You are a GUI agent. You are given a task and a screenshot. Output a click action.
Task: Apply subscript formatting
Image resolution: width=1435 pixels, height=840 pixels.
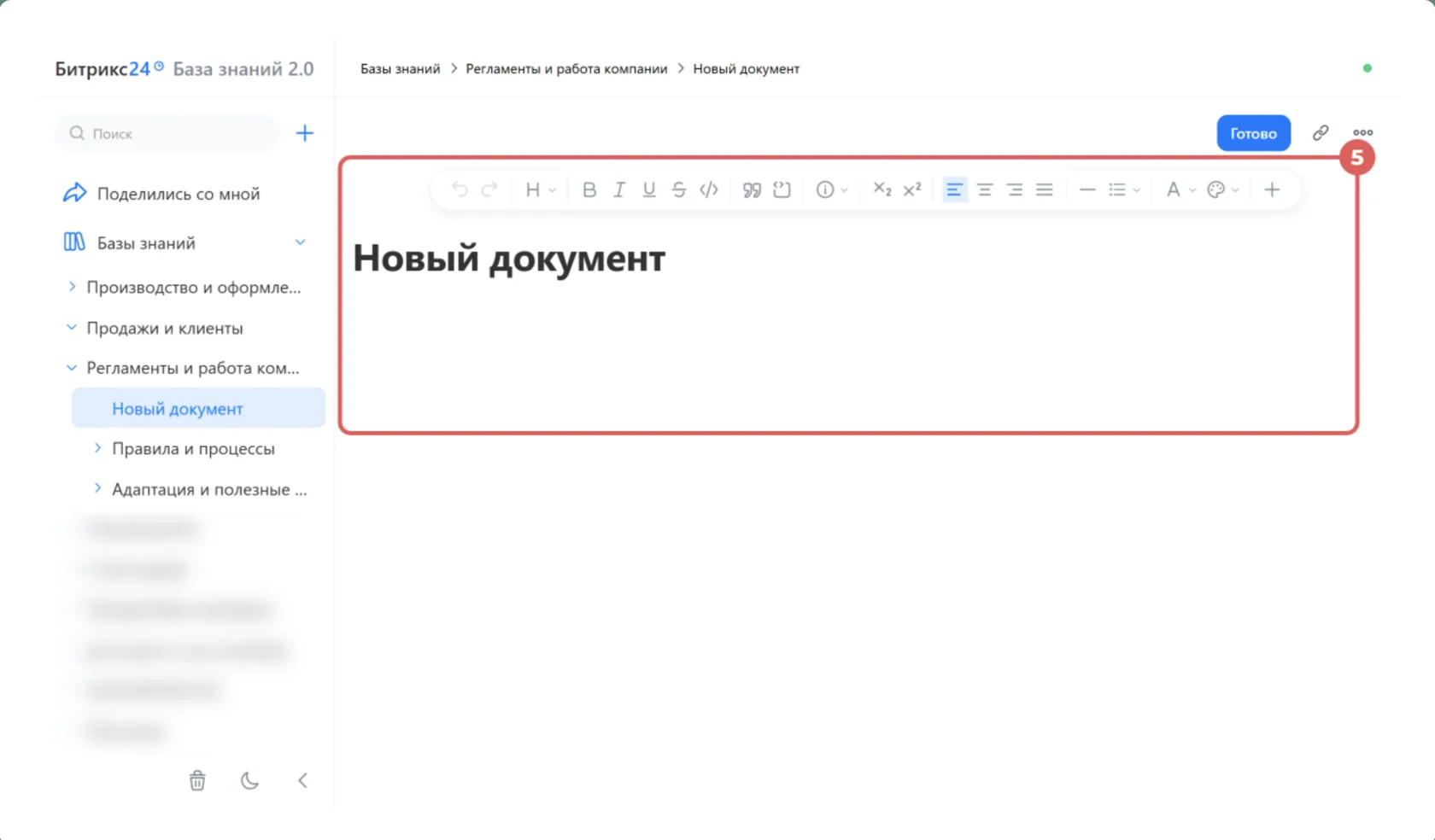pos(882,190)
